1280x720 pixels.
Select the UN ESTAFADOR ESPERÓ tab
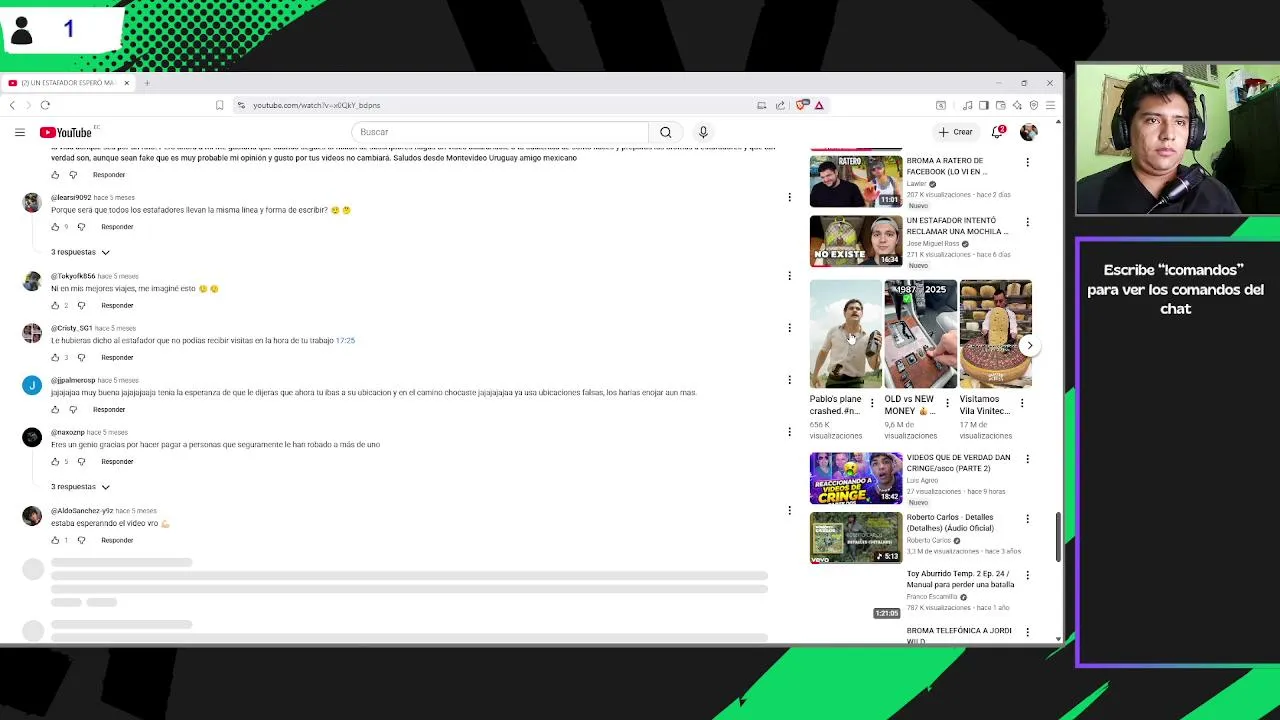[66, 83]
